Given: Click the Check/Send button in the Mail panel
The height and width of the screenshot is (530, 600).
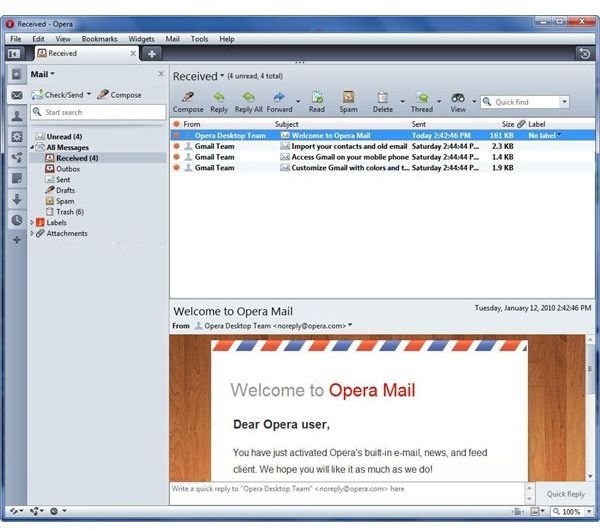Looking at the screenshot, I should tap(58, 95).
